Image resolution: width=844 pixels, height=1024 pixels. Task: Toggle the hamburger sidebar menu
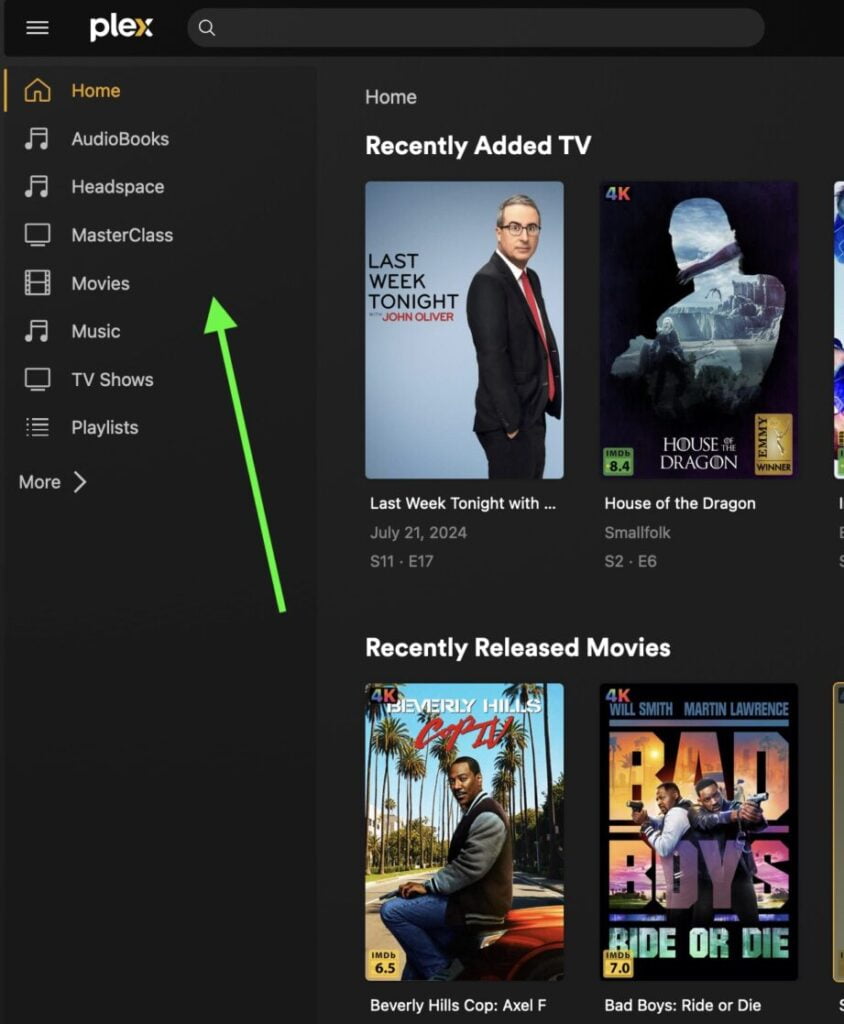37,28
